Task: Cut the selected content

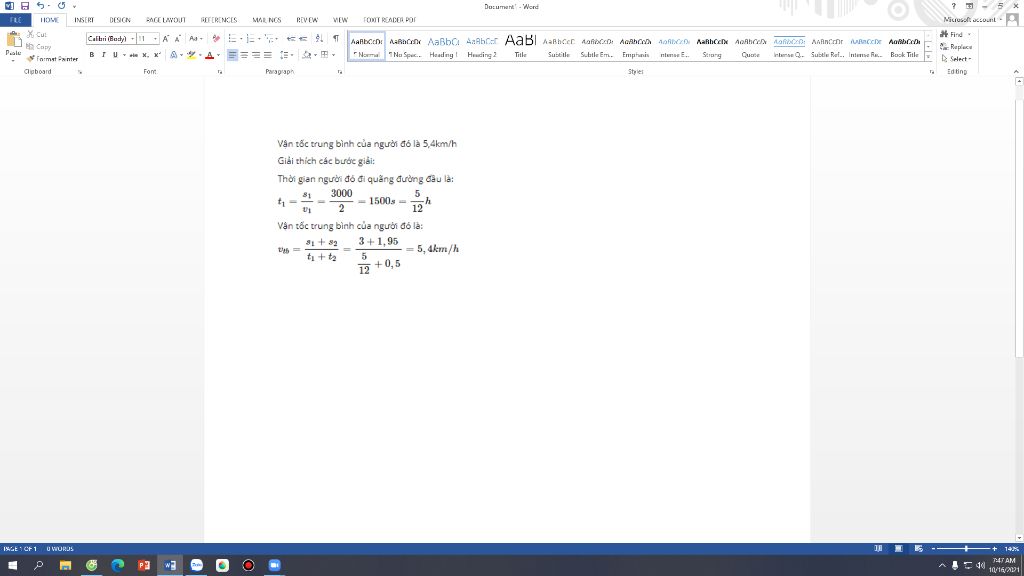Action: click(x=37, y=34)
